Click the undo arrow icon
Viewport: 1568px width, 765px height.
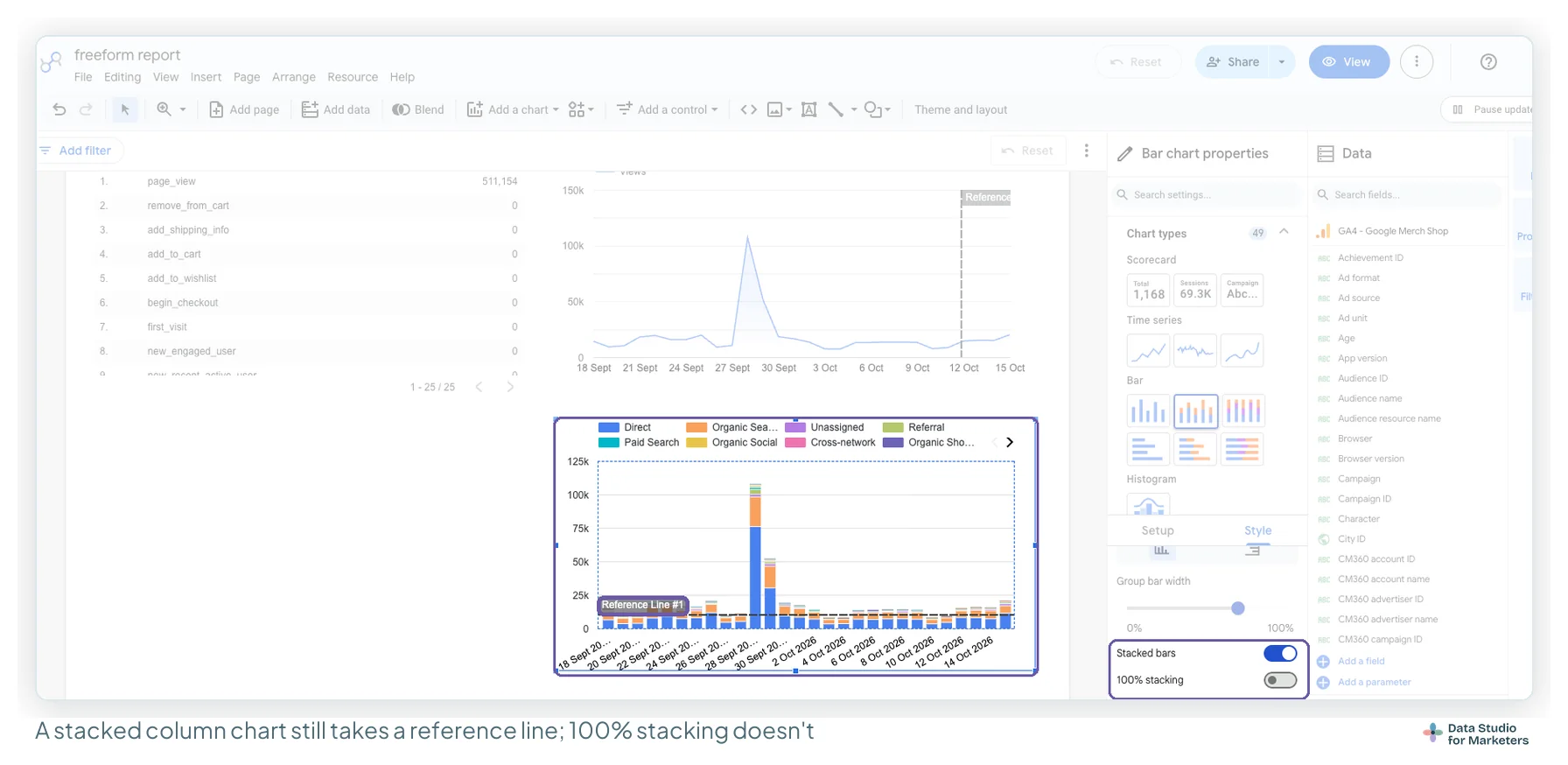point(59,109)
